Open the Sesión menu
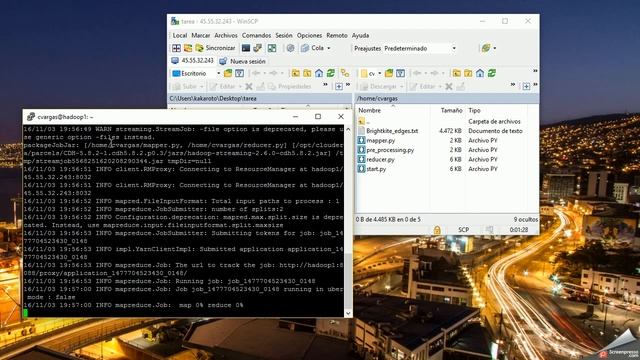 284,36
